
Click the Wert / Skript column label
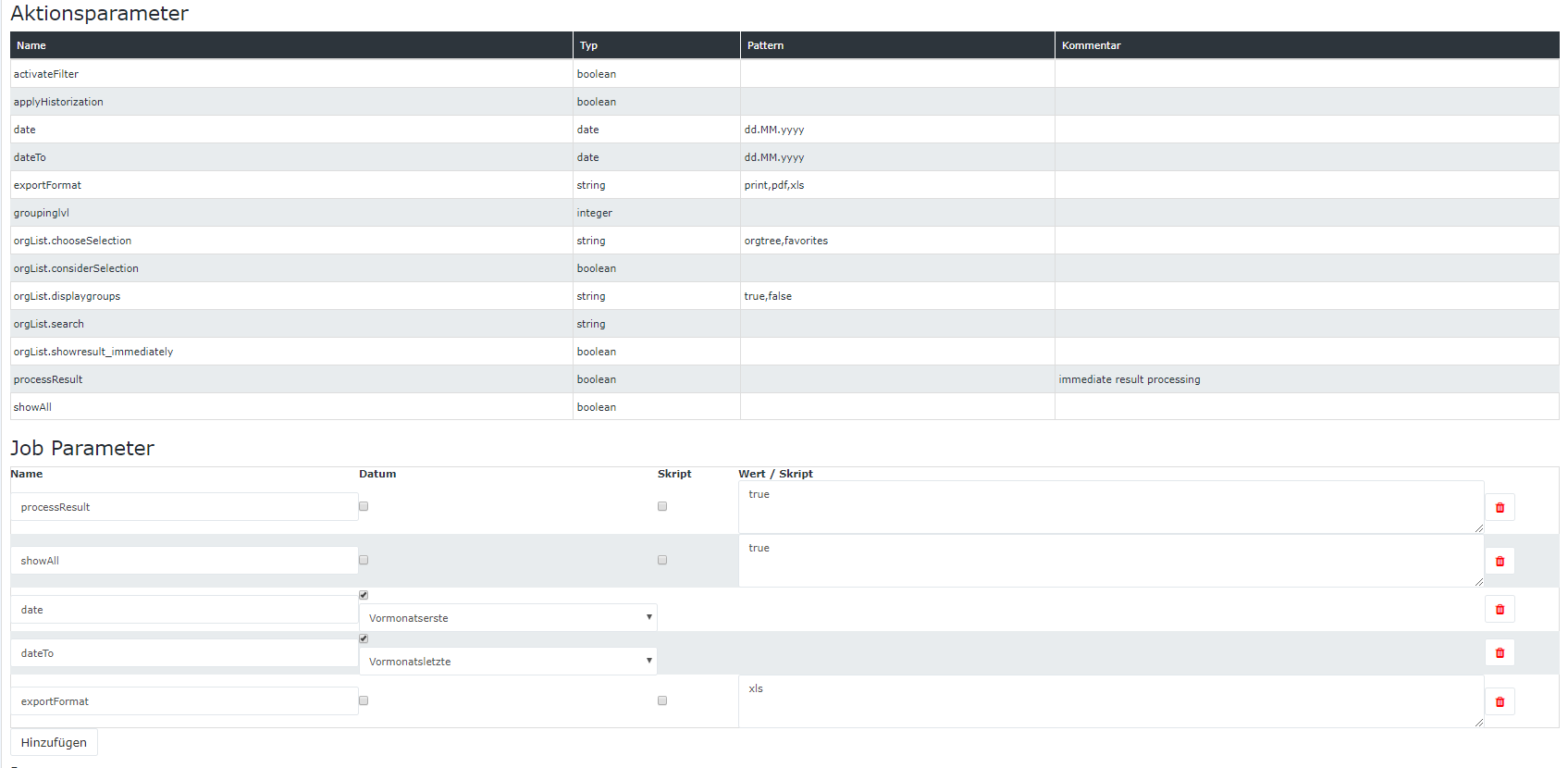[x=775, y=474]
